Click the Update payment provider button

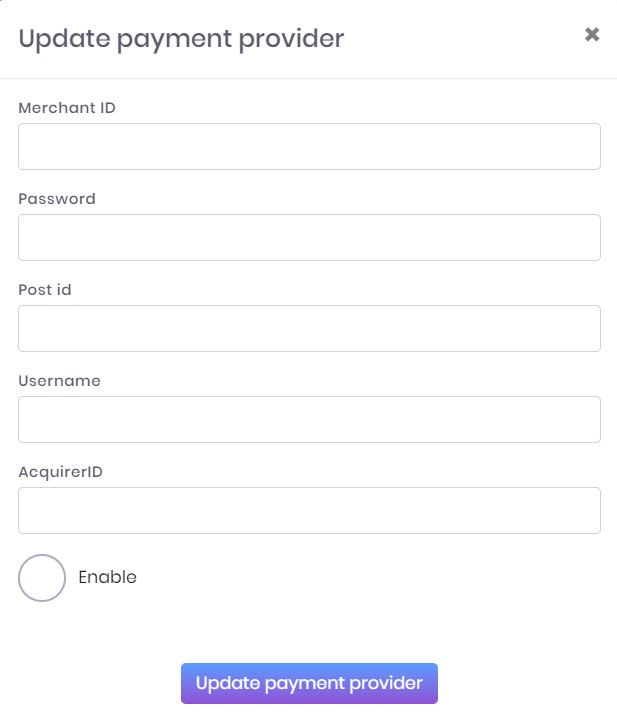coord(309,683)
